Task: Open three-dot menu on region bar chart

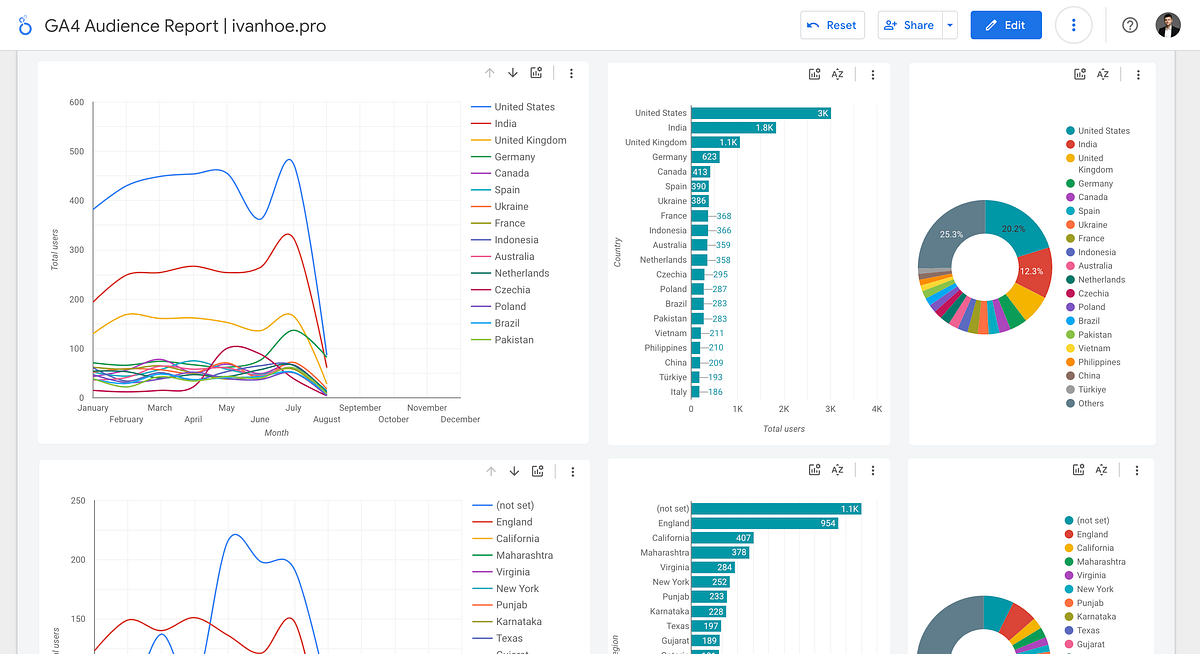Action: tap(872, 470)
